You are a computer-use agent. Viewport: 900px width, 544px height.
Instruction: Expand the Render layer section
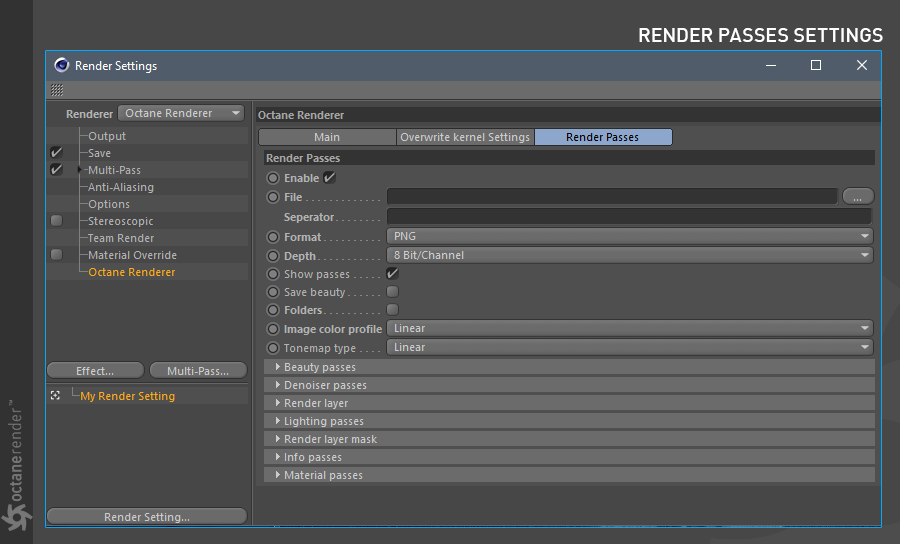pos(278,403)
